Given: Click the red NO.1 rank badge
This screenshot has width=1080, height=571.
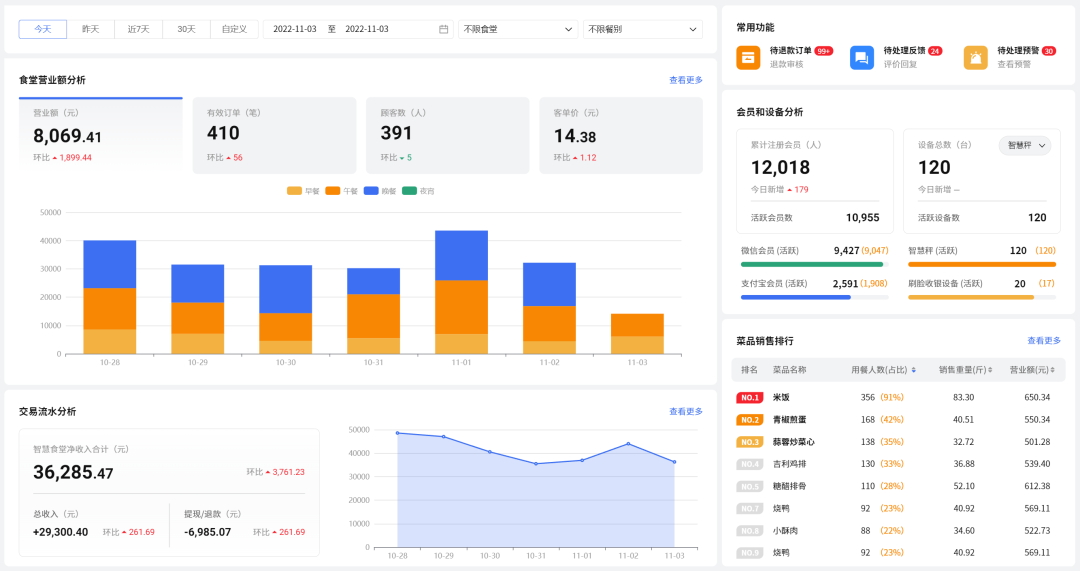Looking at the screenshot, I should 749,397.
